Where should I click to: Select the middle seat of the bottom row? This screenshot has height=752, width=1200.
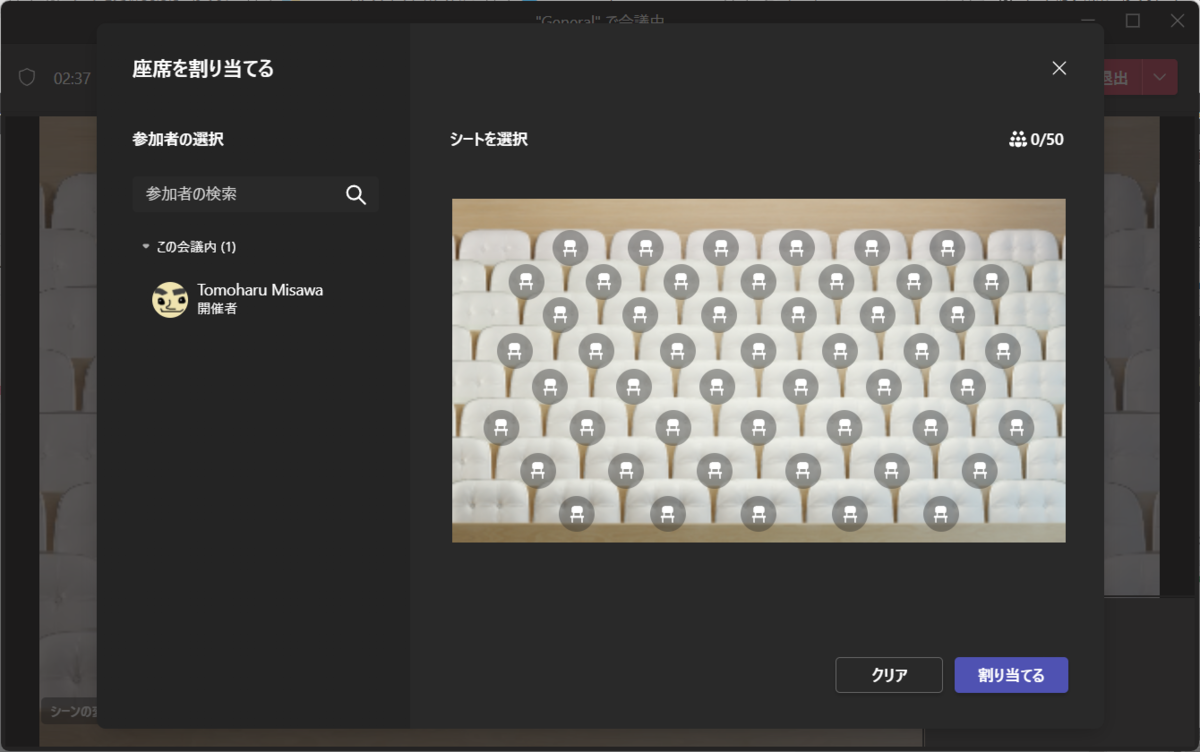(x=758, y=514)
